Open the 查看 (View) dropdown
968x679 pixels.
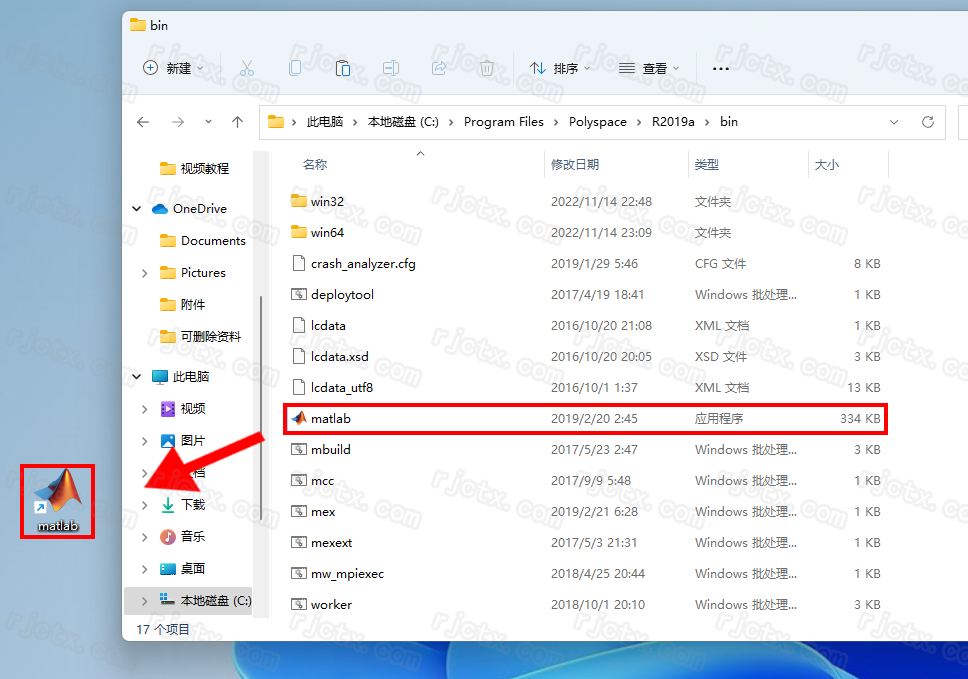pyautogui.click(x=649, y=68)
